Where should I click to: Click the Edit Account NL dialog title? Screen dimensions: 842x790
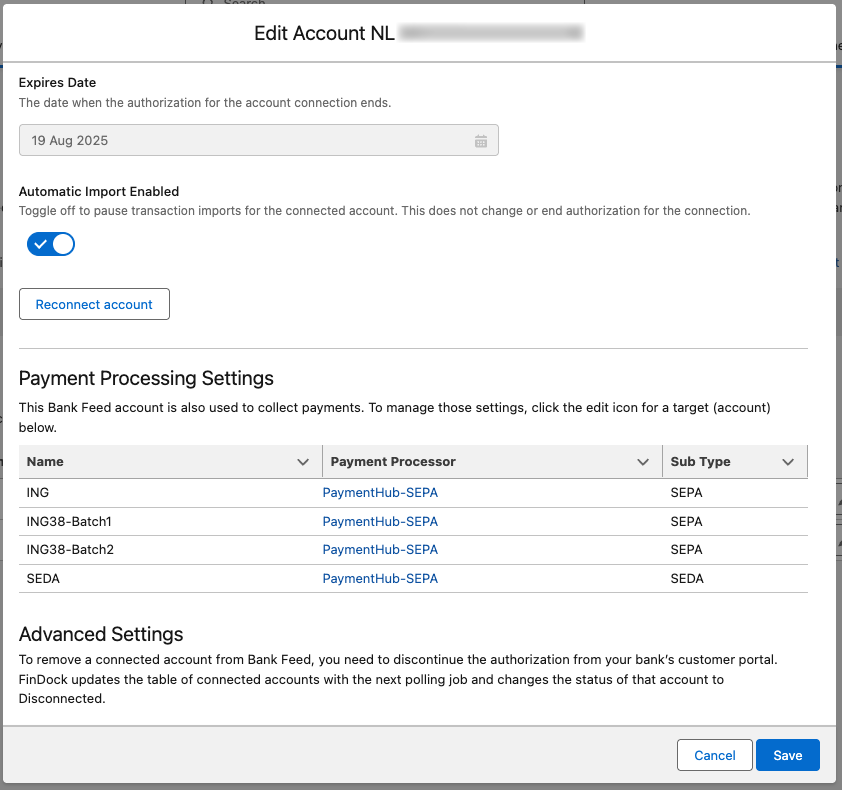click(x=323, y=33)
